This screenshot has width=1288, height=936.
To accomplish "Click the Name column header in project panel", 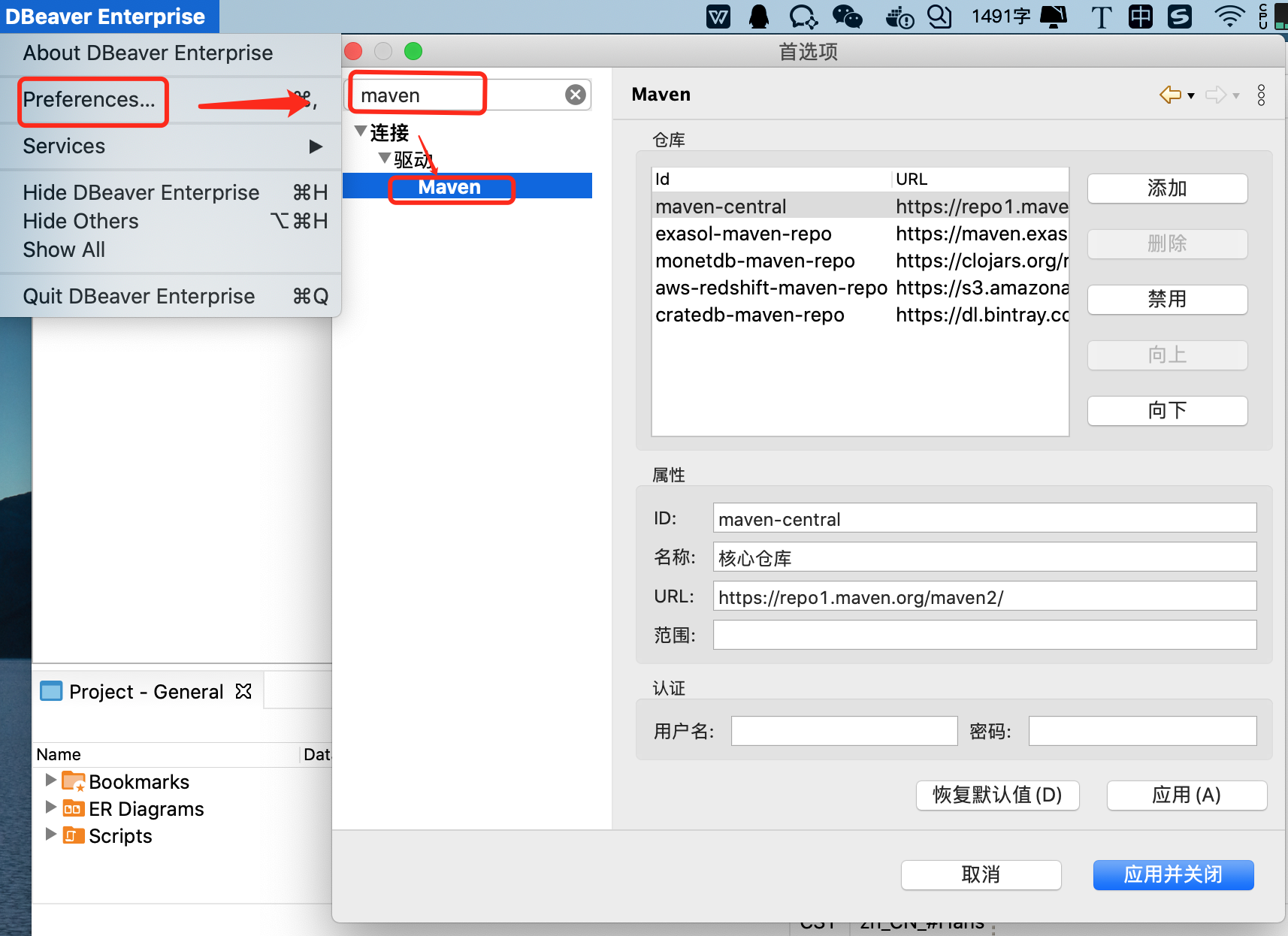I will tap(167, 754).
